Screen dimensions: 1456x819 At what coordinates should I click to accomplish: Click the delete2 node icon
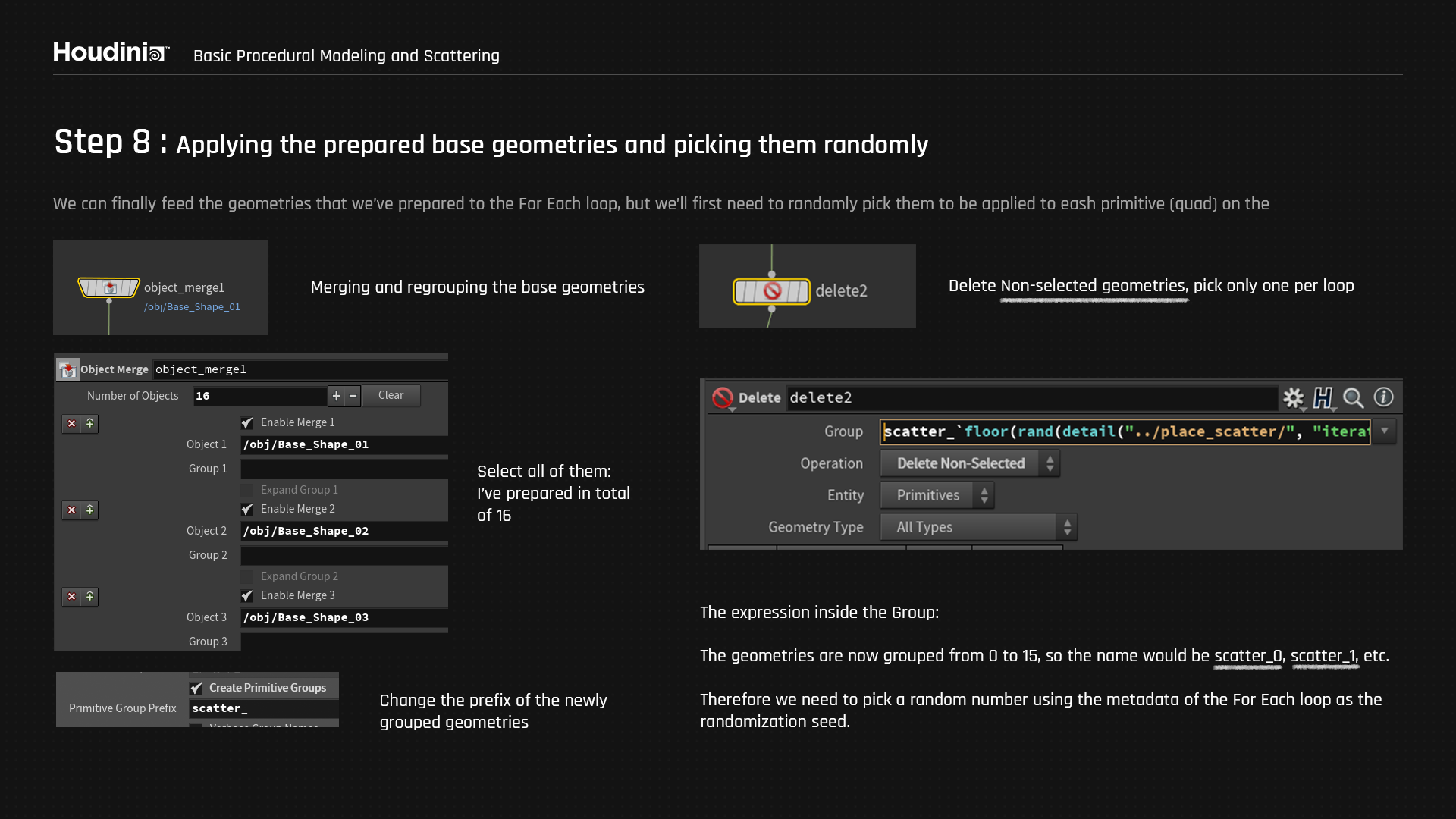tap(771, 291)
